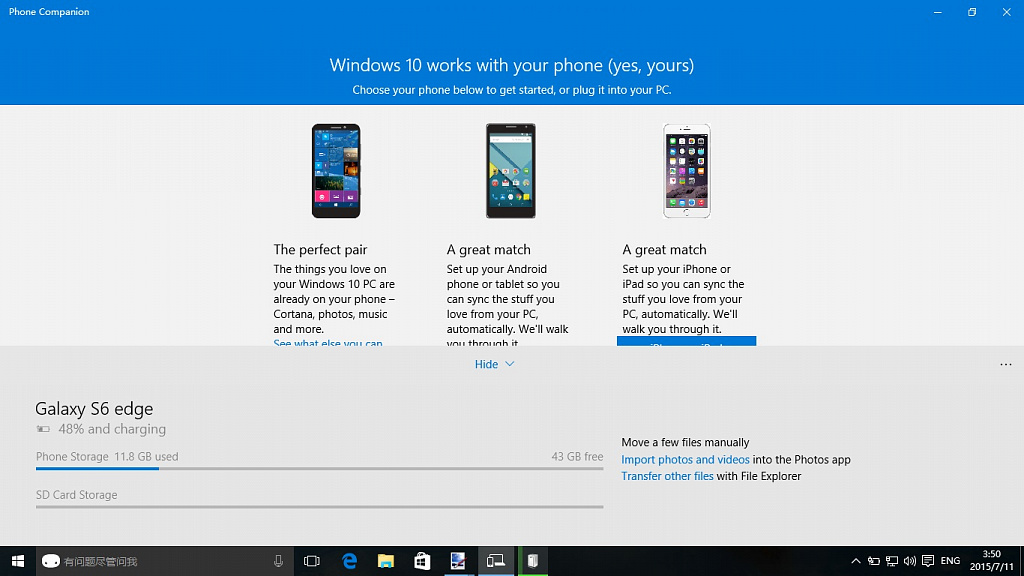The image size is (1024, 576).
Task: Select the iPhone image
Action: click(686, 171)
